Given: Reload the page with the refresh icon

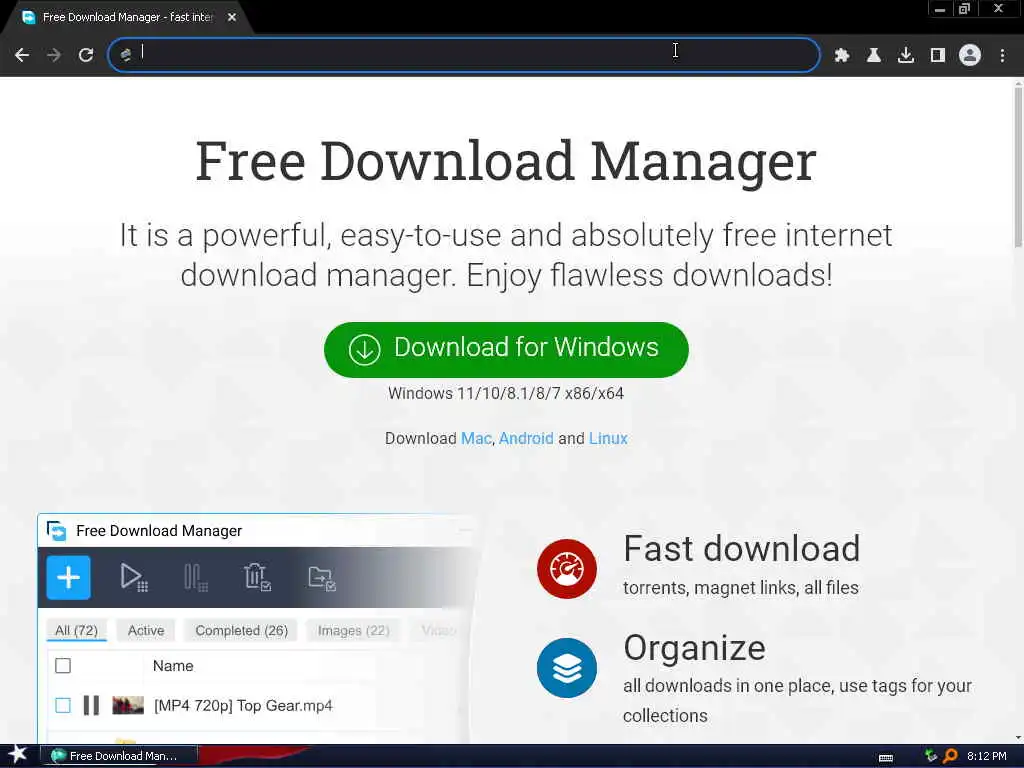Looking at the screenshot, I should (86, 55).
